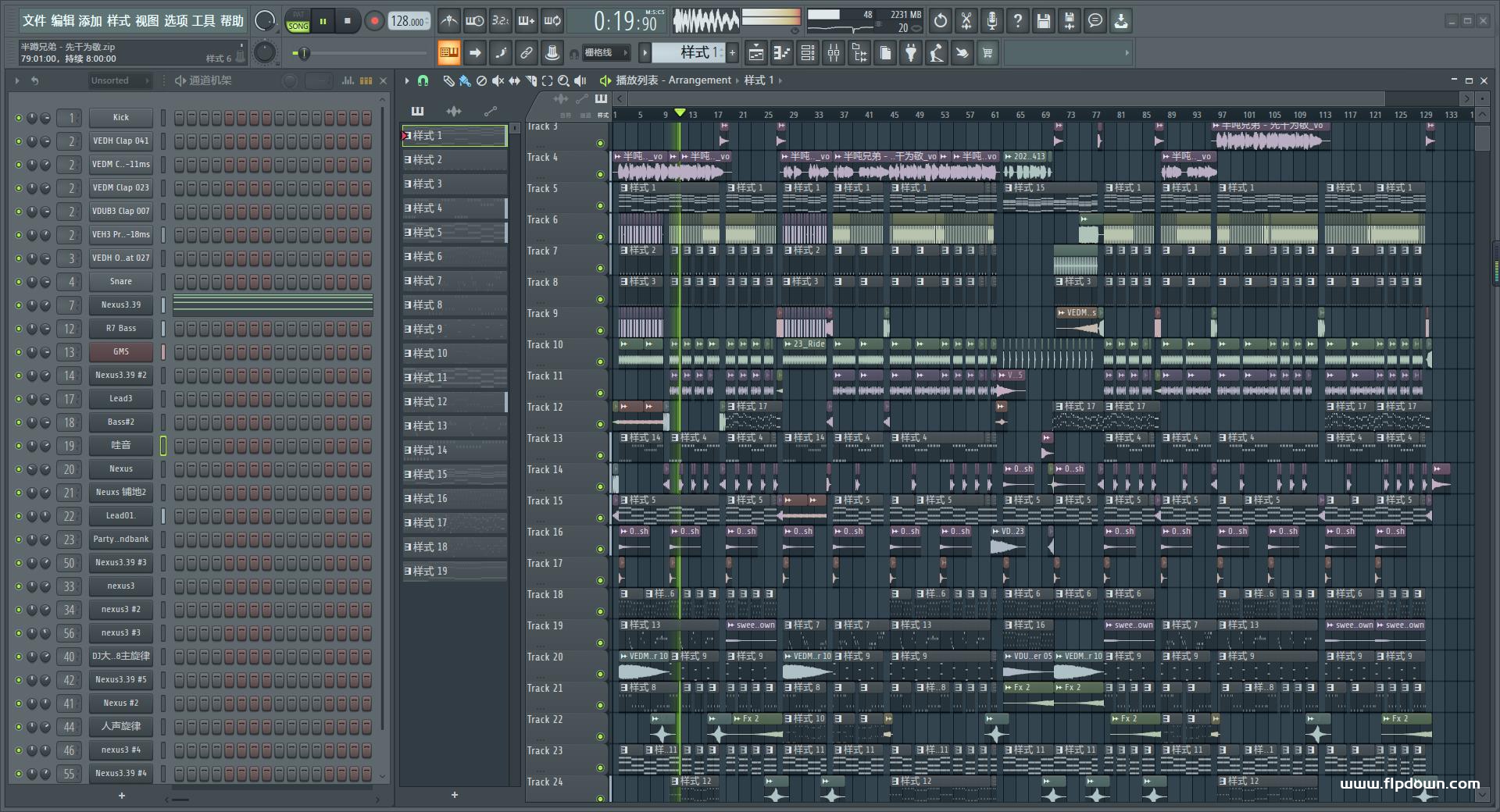The image size is (1500, 812).
Task: Select the R7 Bass channel button
Action: pos(120,329)
